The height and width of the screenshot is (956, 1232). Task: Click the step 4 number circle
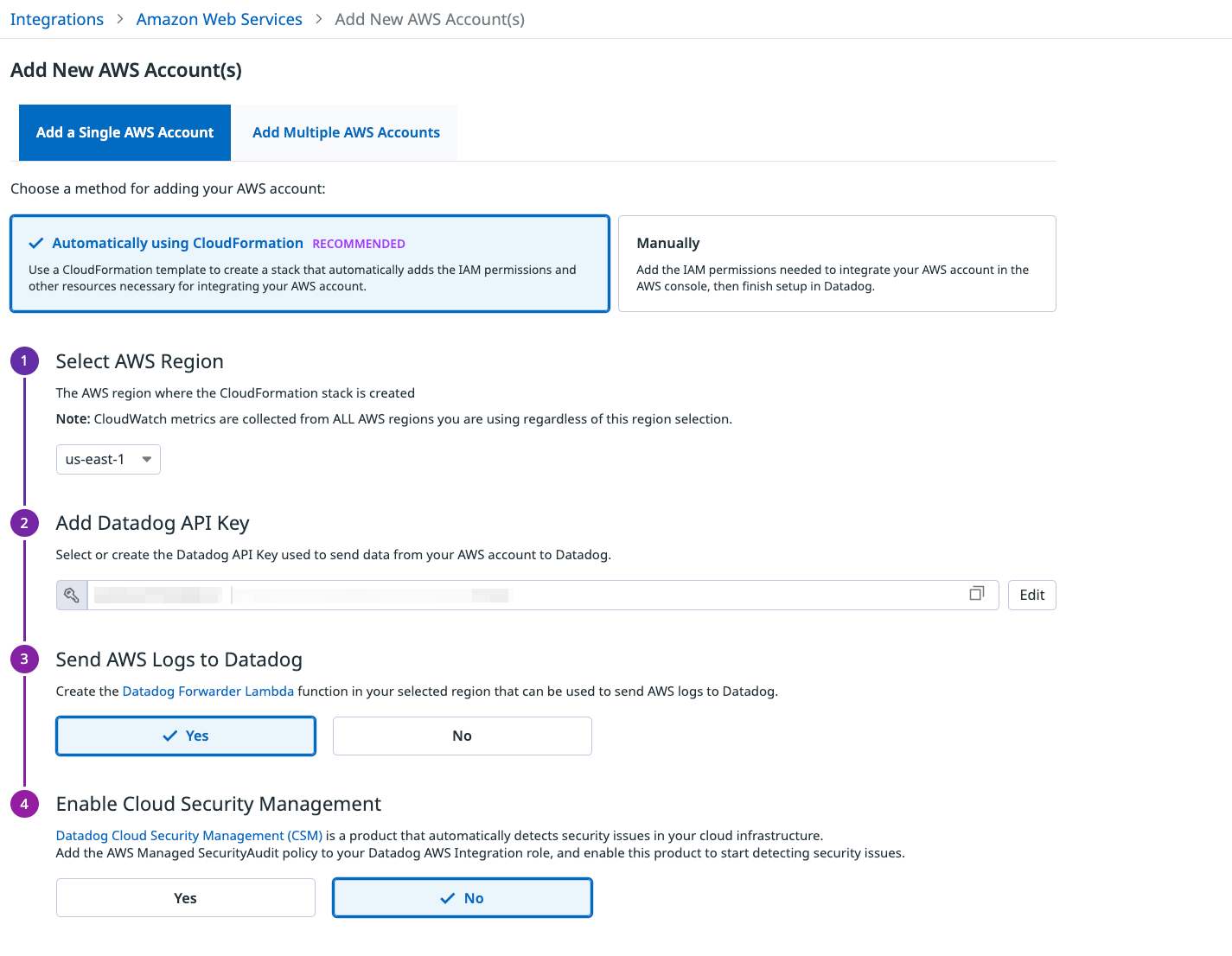tap(24, 804)
